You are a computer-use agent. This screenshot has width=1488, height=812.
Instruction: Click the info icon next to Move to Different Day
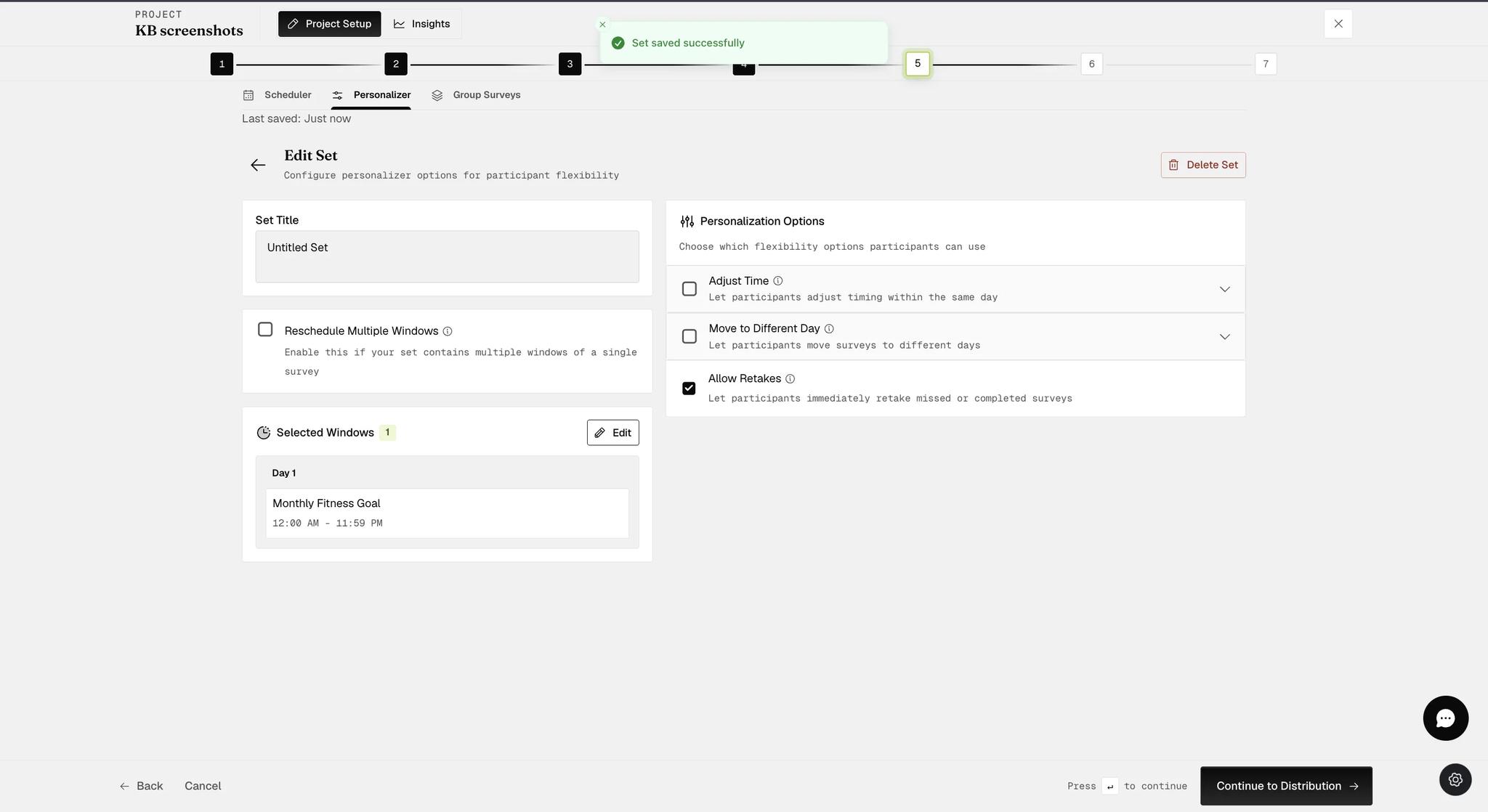829,329
